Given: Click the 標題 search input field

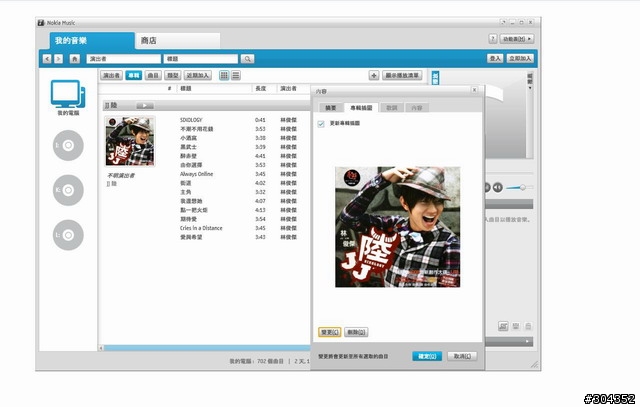Looking at the screenshot, I should [200, 59].
